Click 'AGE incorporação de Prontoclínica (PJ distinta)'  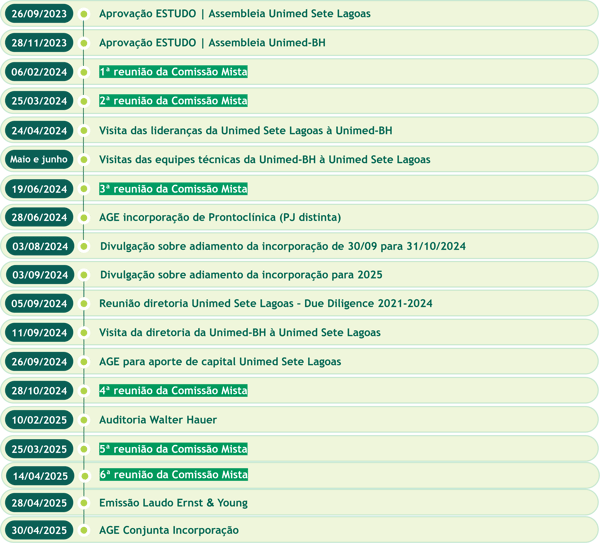220,217
